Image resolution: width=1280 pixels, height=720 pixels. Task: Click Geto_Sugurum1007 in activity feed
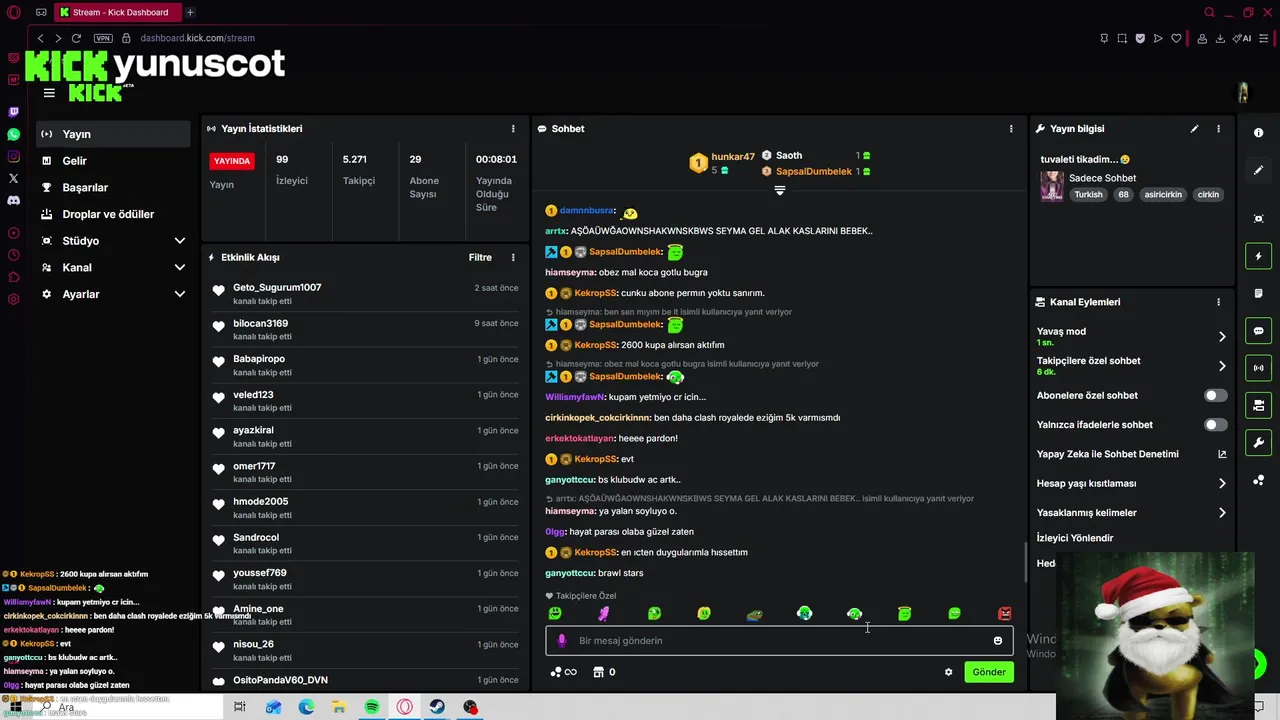click(x=277, y=288)
